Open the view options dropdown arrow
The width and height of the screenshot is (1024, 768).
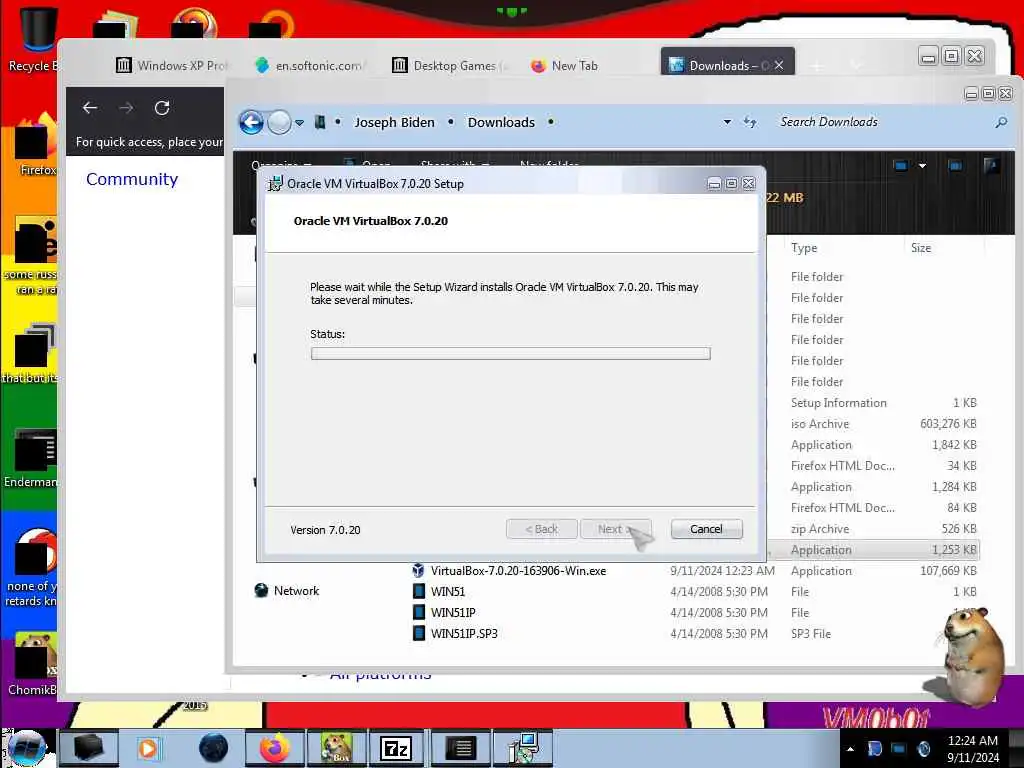[x=922, y=166]
